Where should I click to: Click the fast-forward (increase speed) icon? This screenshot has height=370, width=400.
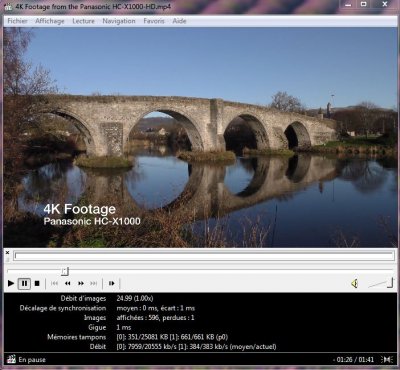pos(81,283)
